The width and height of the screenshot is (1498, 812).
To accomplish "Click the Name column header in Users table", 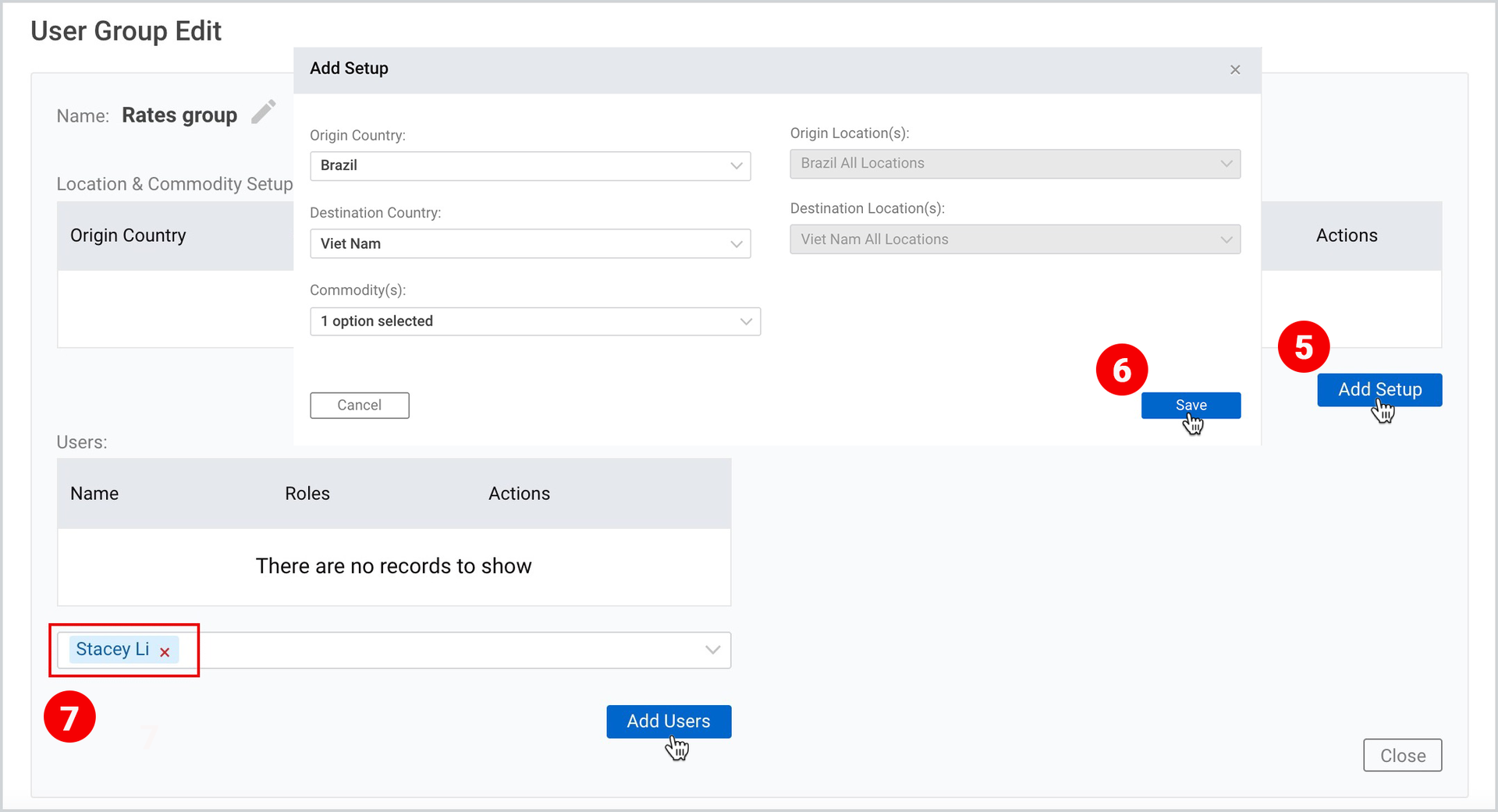I will [x=94, y=494].
